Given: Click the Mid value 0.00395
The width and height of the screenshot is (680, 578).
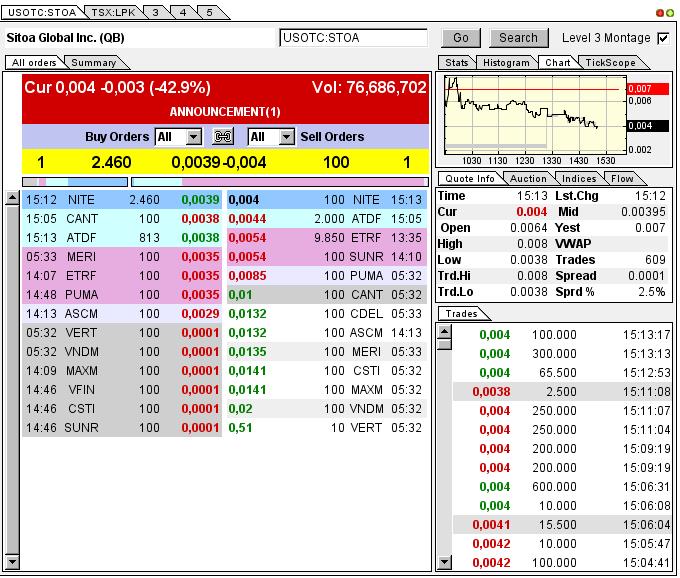Looking at the screenshot, I should (x=643, y=212).
